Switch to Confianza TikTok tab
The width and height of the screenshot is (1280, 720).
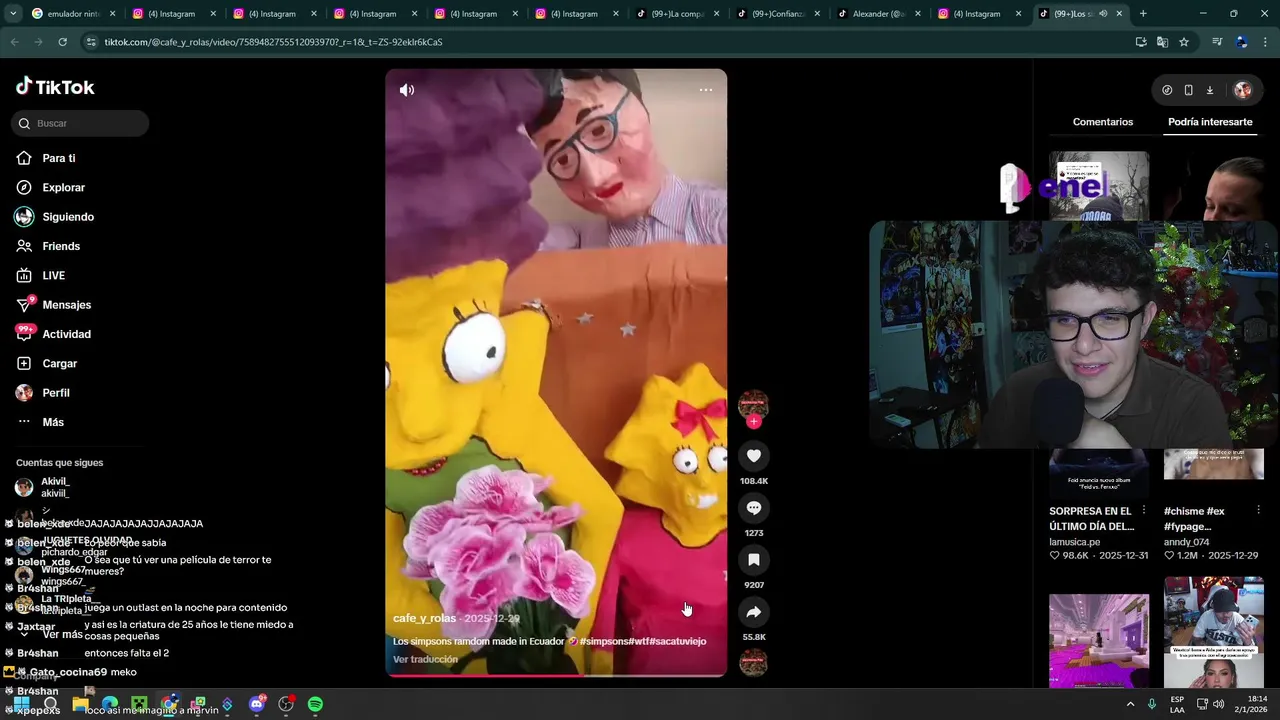(779, 14)
